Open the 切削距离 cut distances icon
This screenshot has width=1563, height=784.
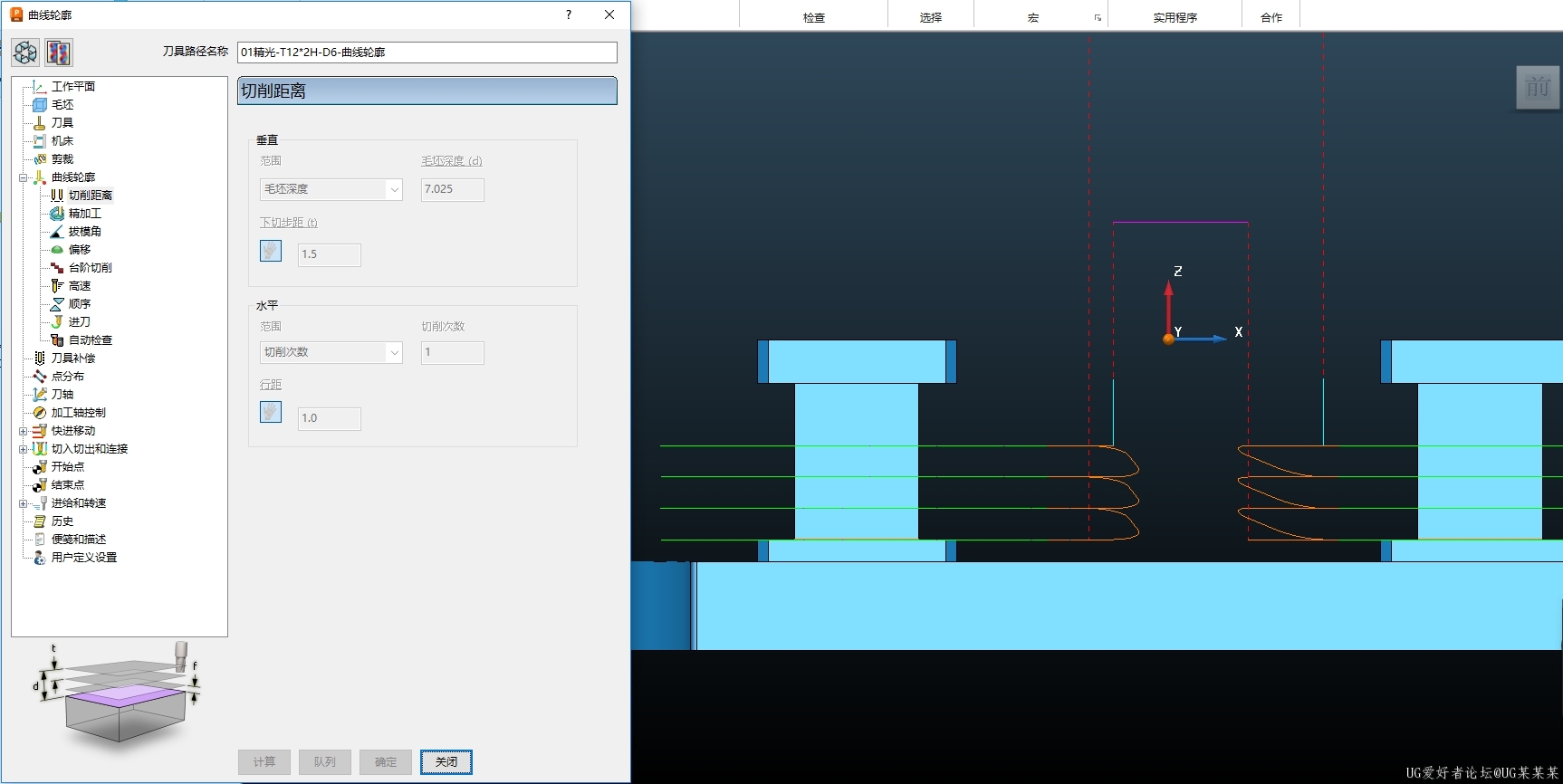pos(57,196)
